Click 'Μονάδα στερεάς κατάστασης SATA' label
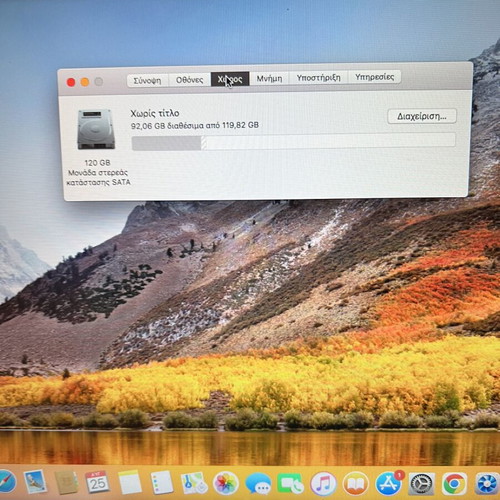 [x=98, y=177]
